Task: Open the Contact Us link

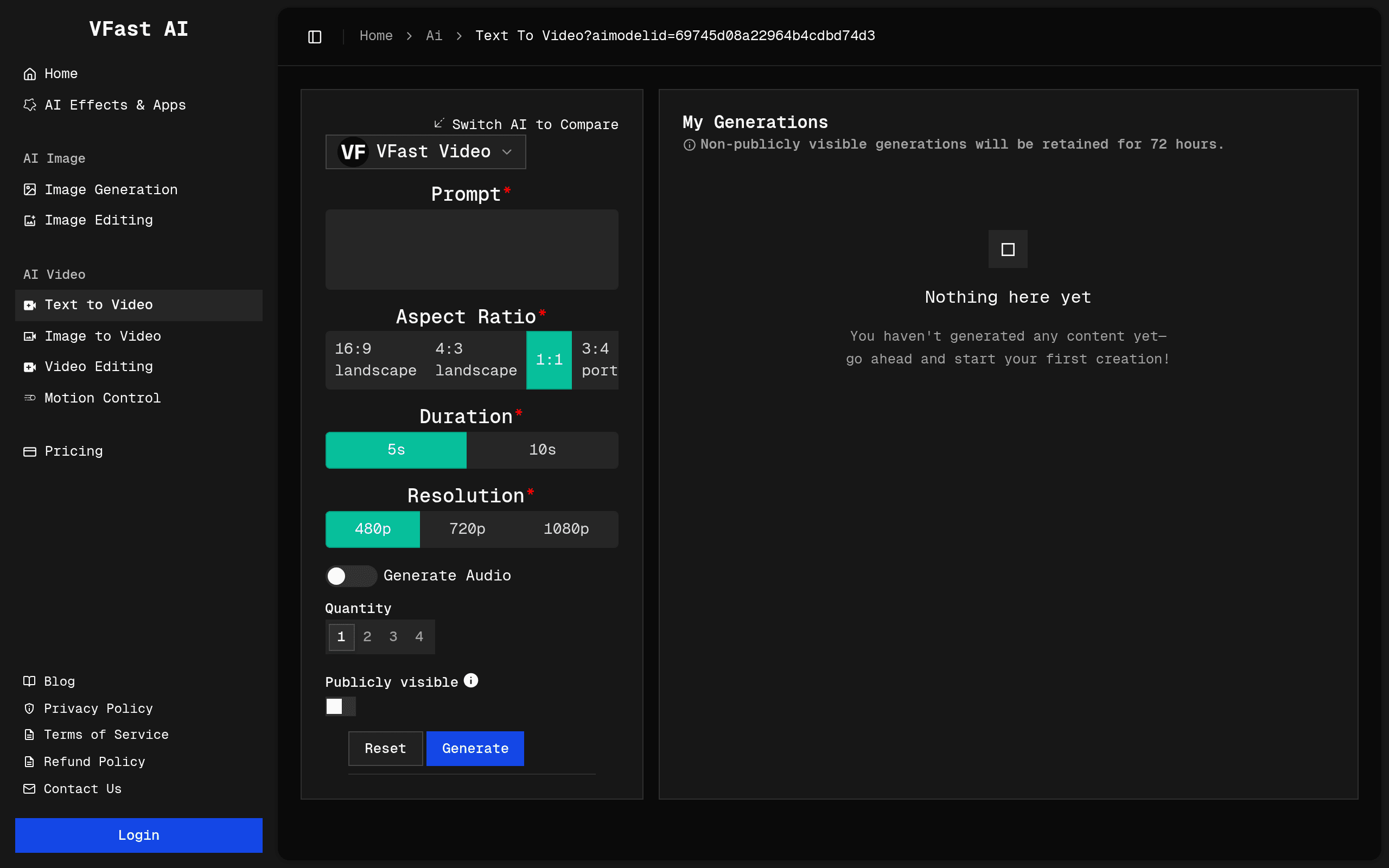Action: 139,789
